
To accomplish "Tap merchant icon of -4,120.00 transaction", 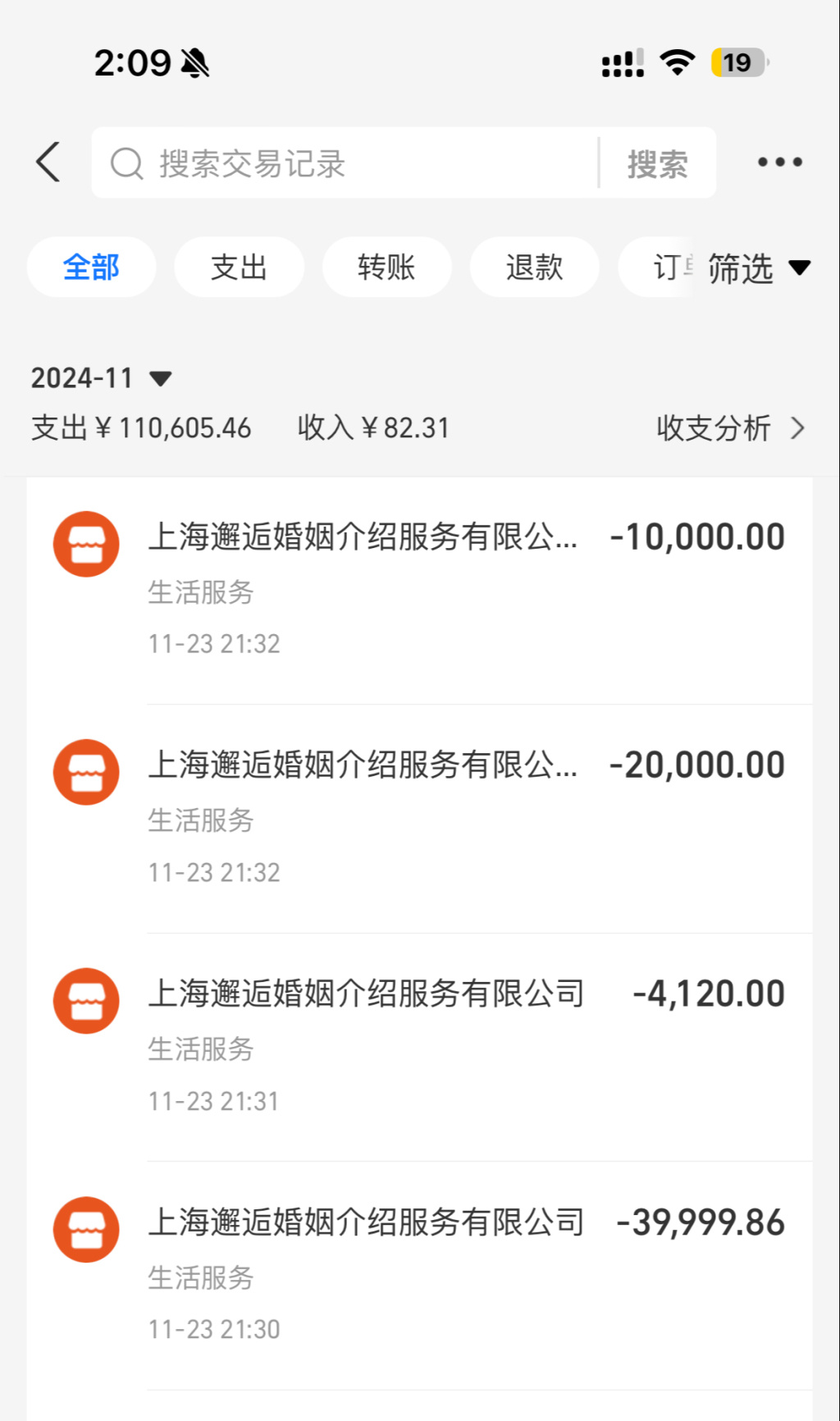I will 86,1001.
